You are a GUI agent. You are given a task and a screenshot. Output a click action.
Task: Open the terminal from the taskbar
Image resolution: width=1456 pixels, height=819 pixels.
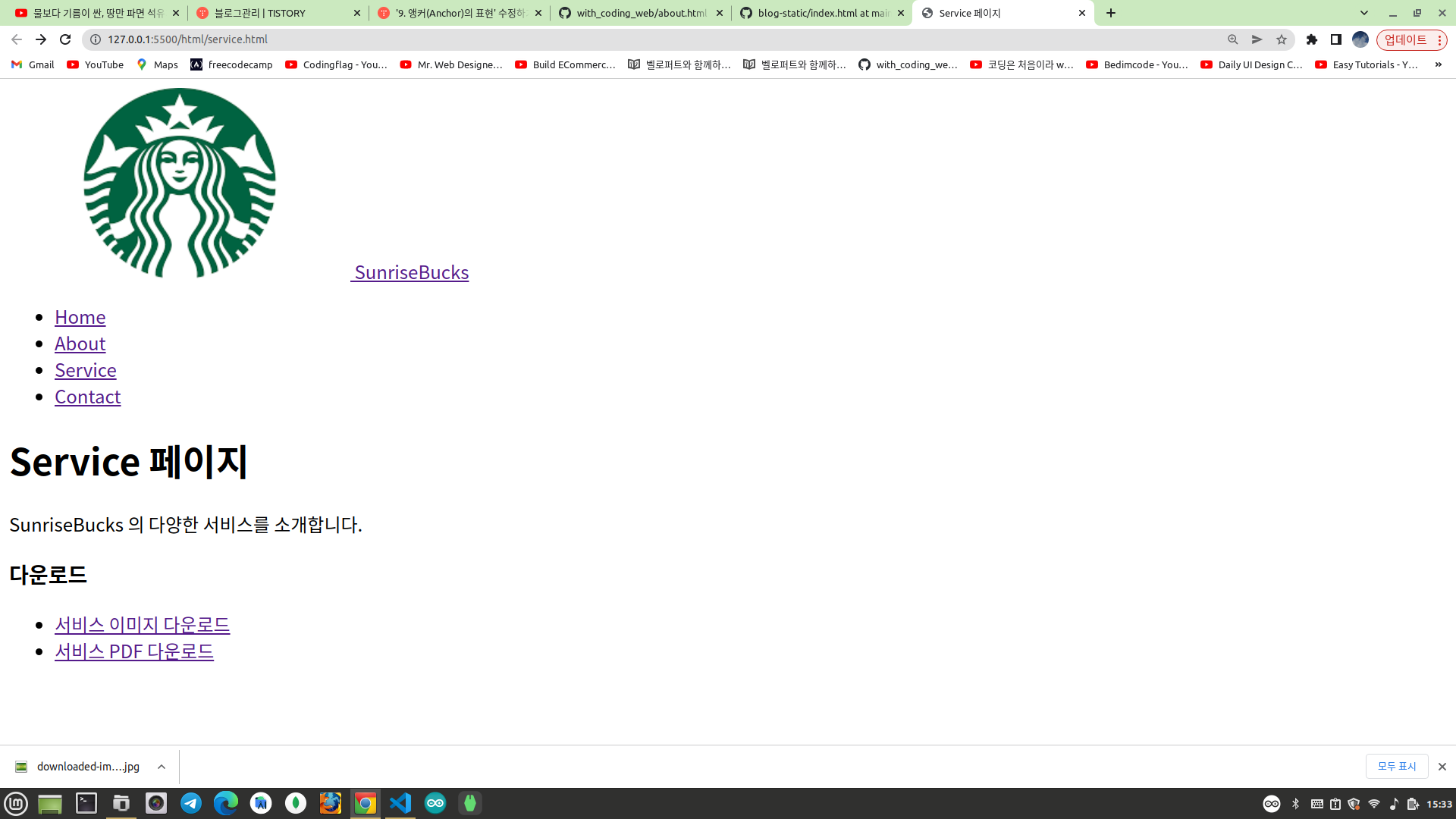coord(86,803)
